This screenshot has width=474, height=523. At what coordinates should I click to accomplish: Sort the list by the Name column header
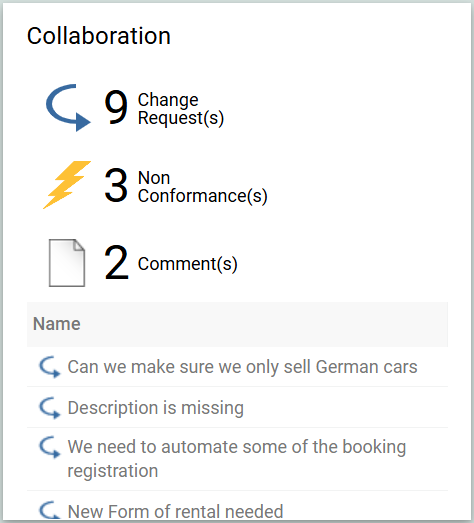coord(57,324)
